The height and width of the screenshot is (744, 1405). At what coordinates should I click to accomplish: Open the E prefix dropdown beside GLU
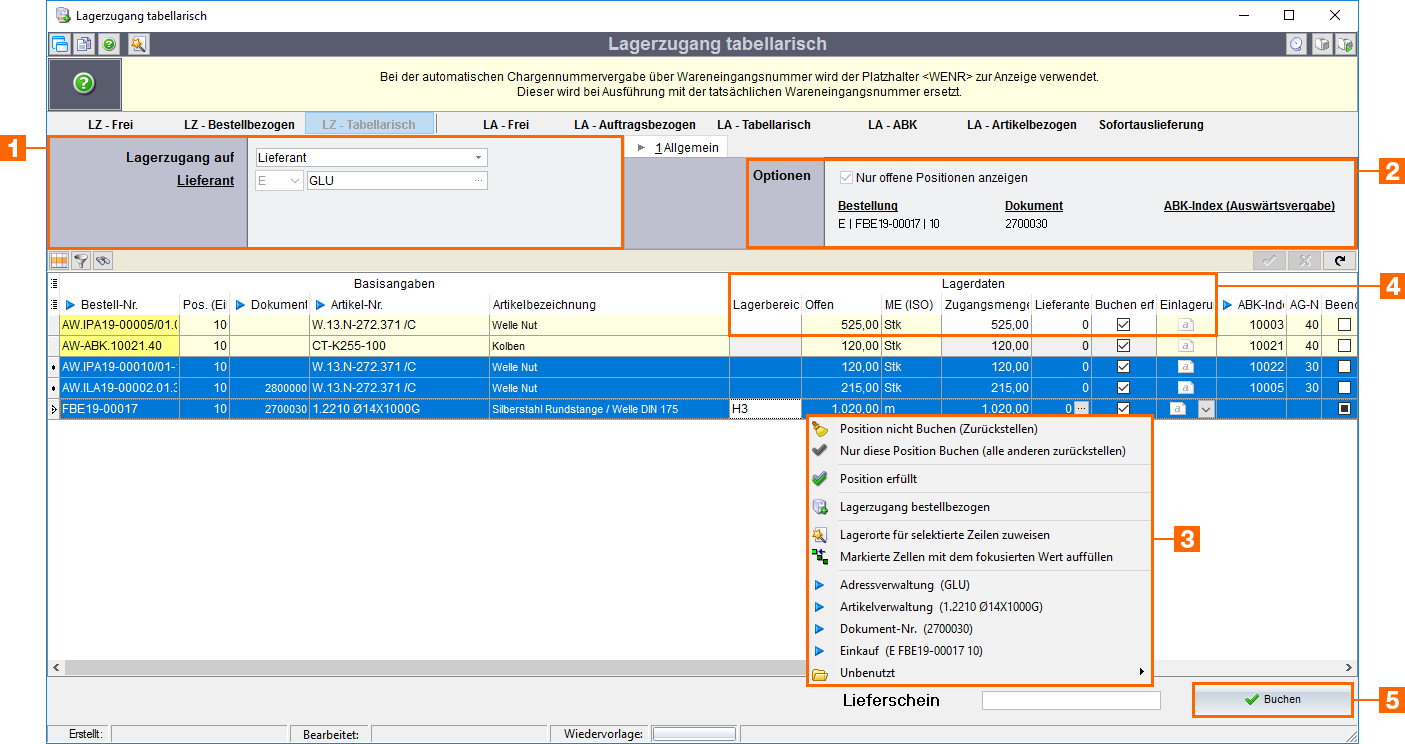pos(294,181)
